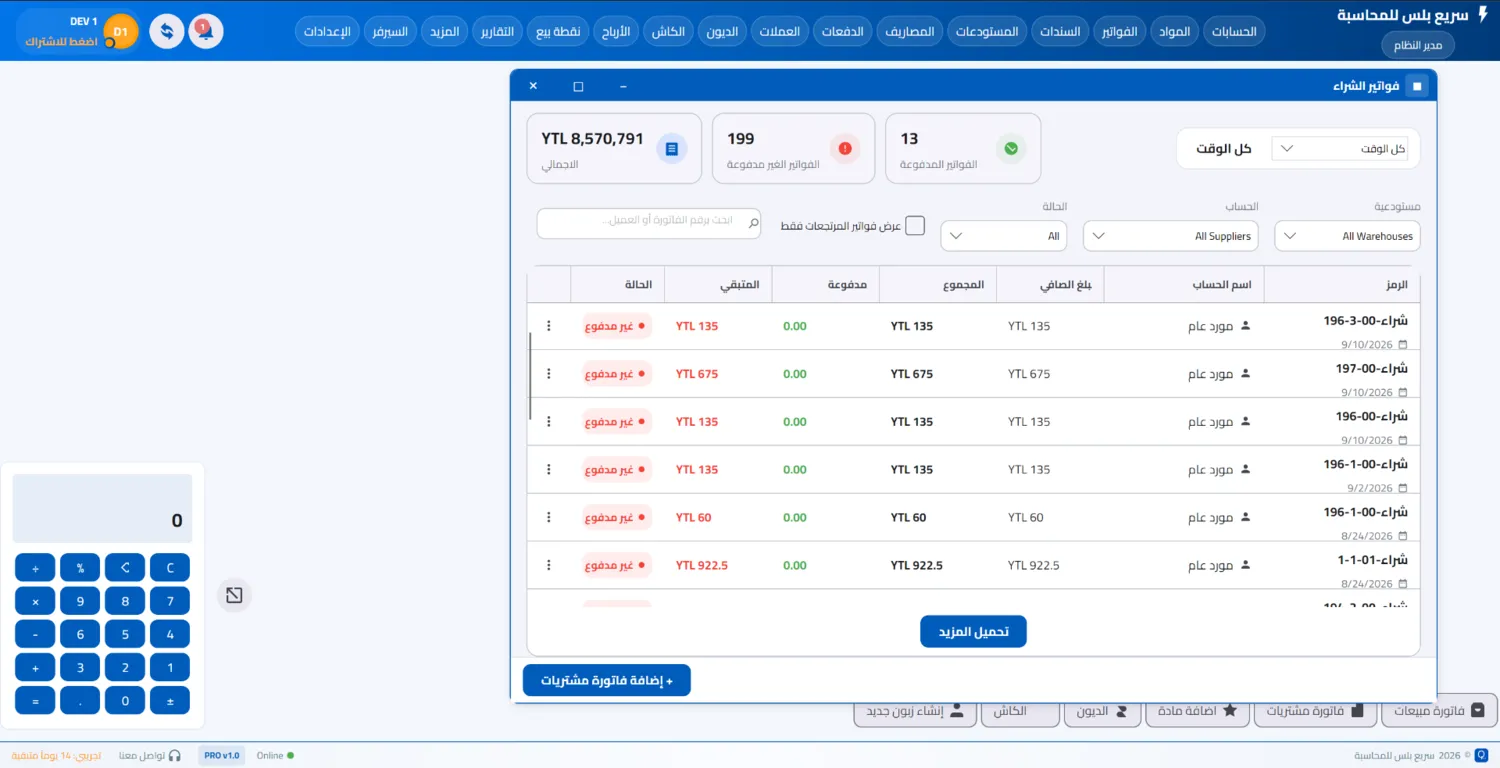Click the calculator number 7 key

[170, 602]
